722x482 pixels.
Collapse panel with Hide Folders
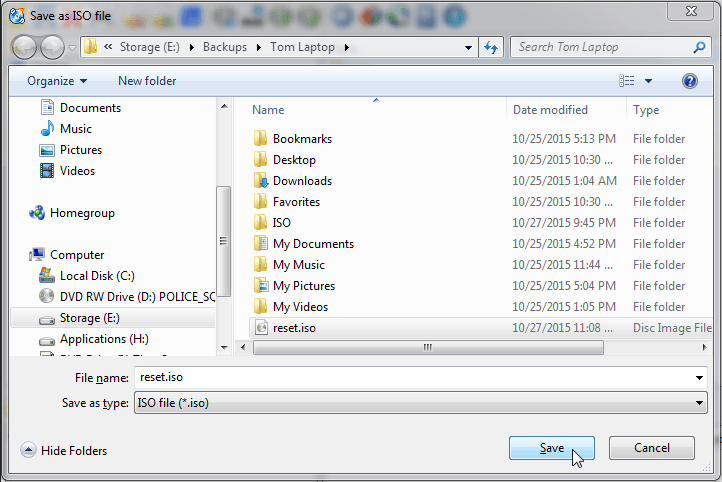tap(65, 451)
